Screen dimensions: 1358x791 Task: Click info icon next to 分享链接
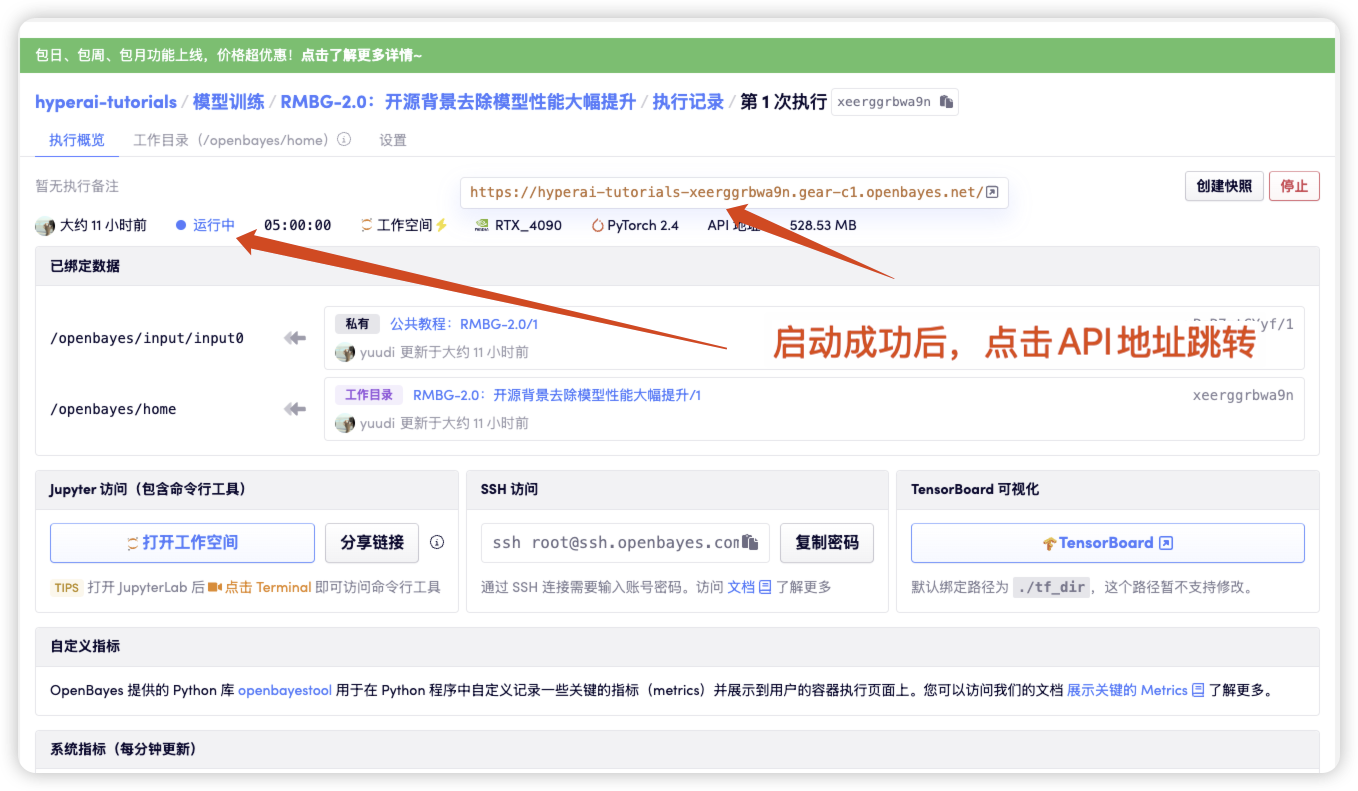[x=437, y=542]
